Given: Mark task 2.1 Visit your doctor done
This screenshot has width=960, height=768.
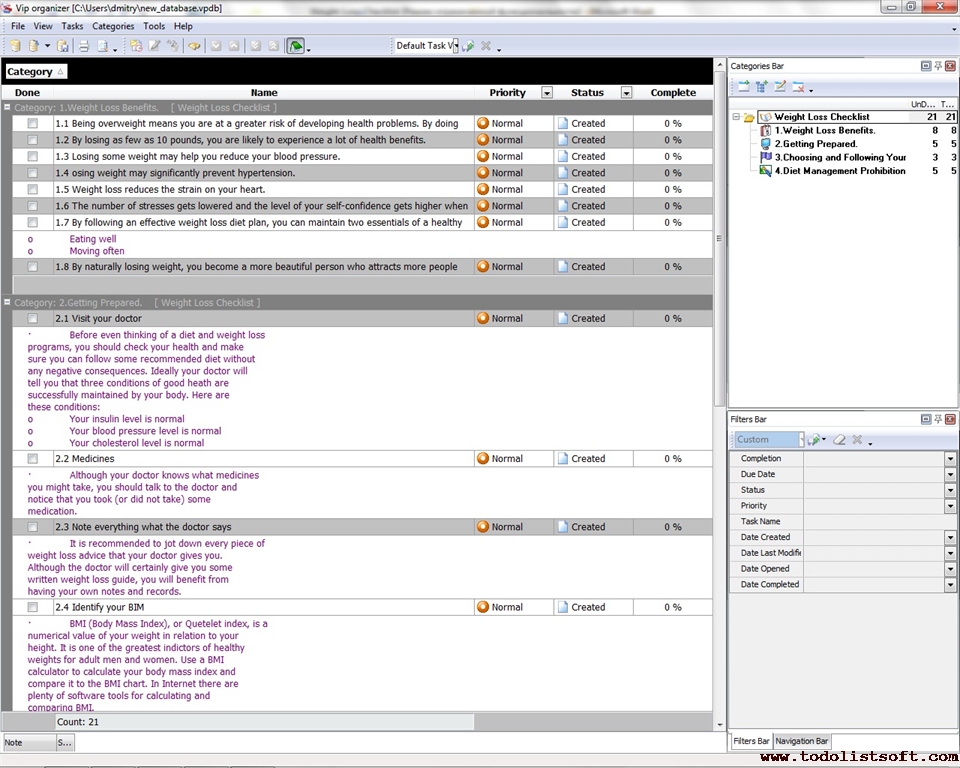Looking at the screenshot, I should (x=33, y=319).
